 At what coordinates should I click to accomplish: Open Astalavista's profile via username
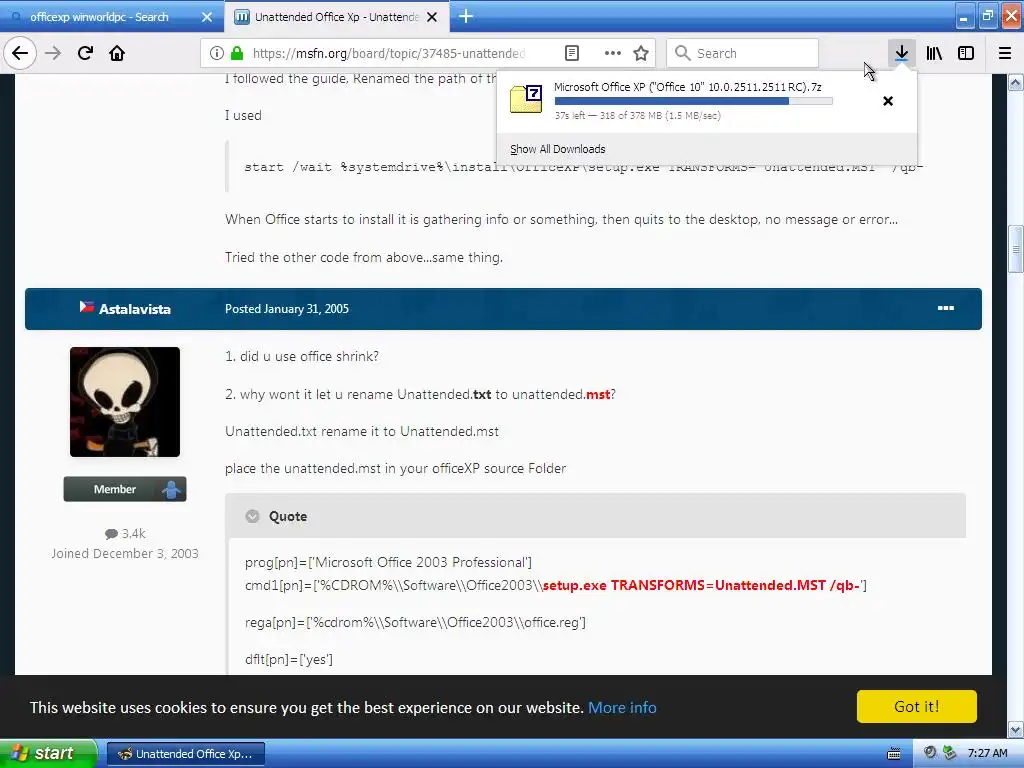coord(135,309)
